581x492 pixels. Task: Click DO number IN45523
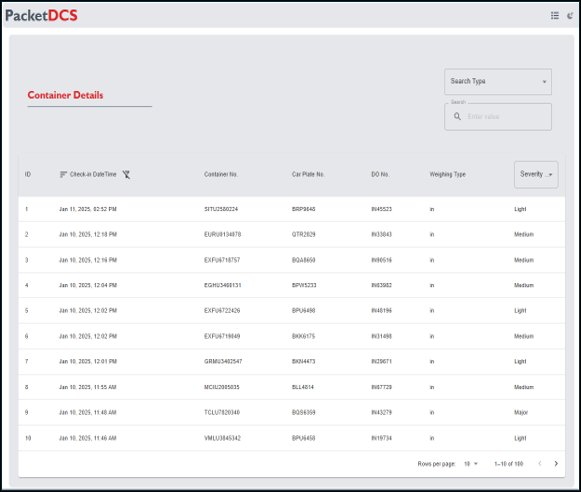click(x=381, y=209)
